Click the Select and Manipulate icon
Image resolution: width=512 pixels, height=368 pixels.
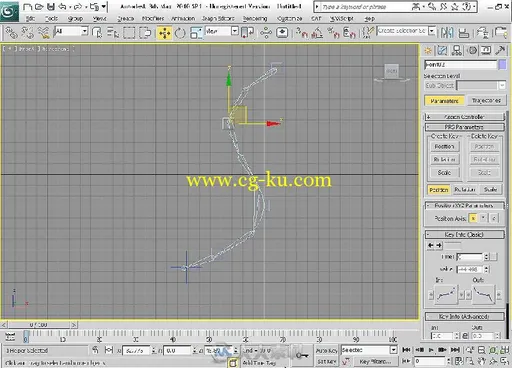pos(266,33)
